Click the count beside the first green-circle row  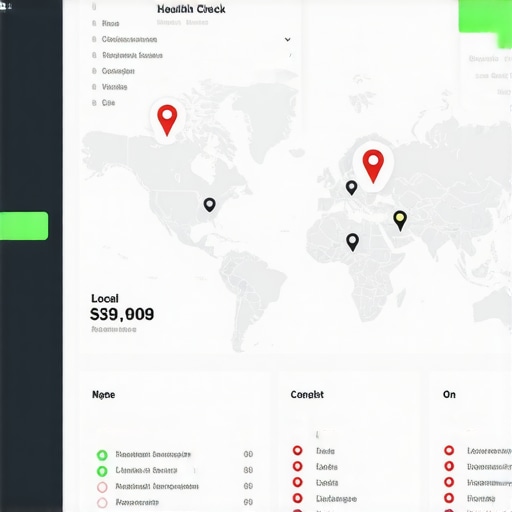coord(248,454)
